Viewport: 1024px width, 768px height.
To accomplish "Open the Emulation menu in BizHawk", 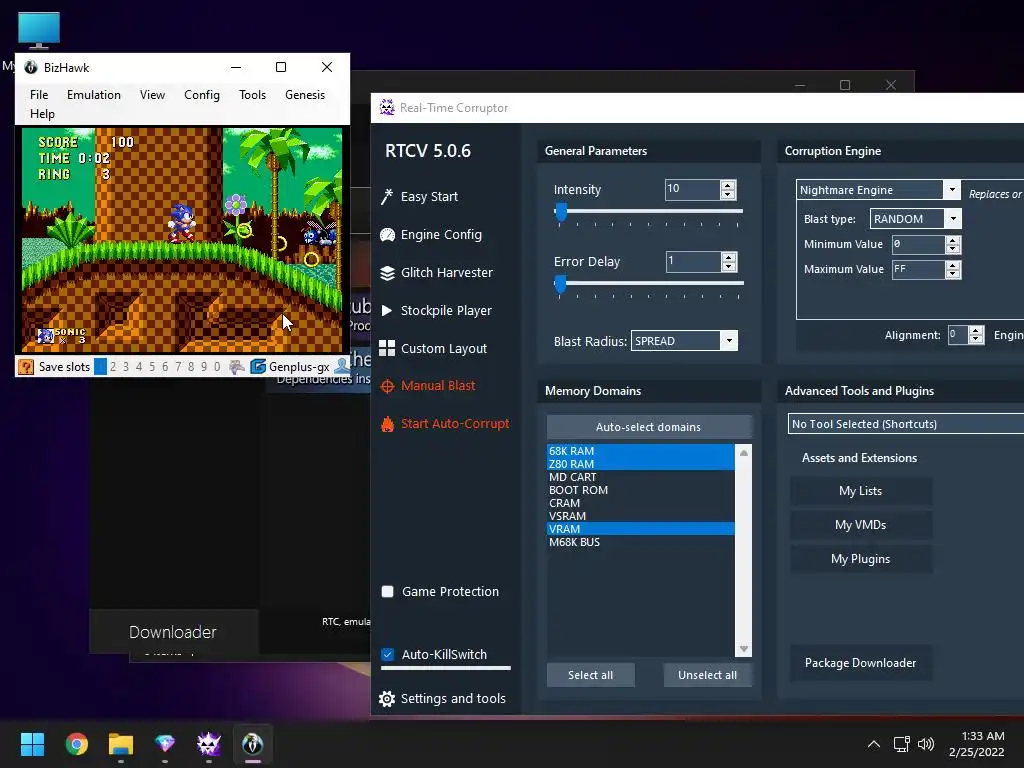I will click(93, 95).
